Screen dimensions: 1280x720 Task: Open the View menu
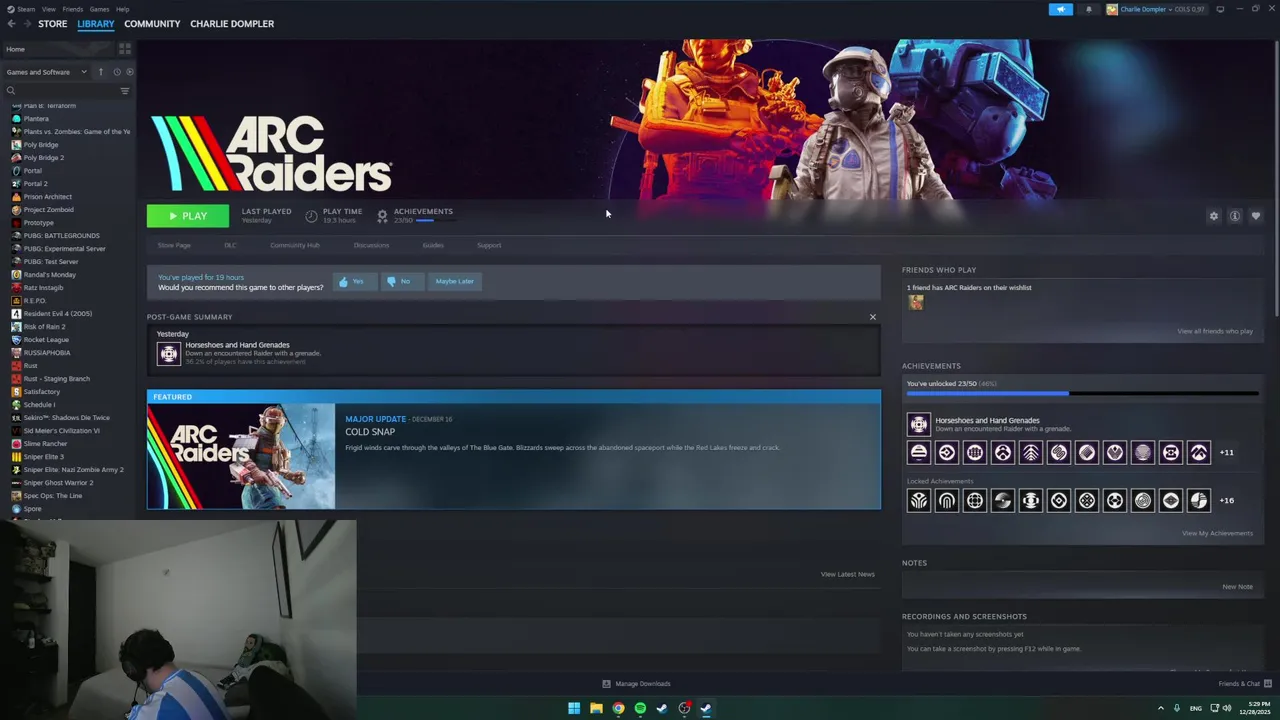point(48,9)
